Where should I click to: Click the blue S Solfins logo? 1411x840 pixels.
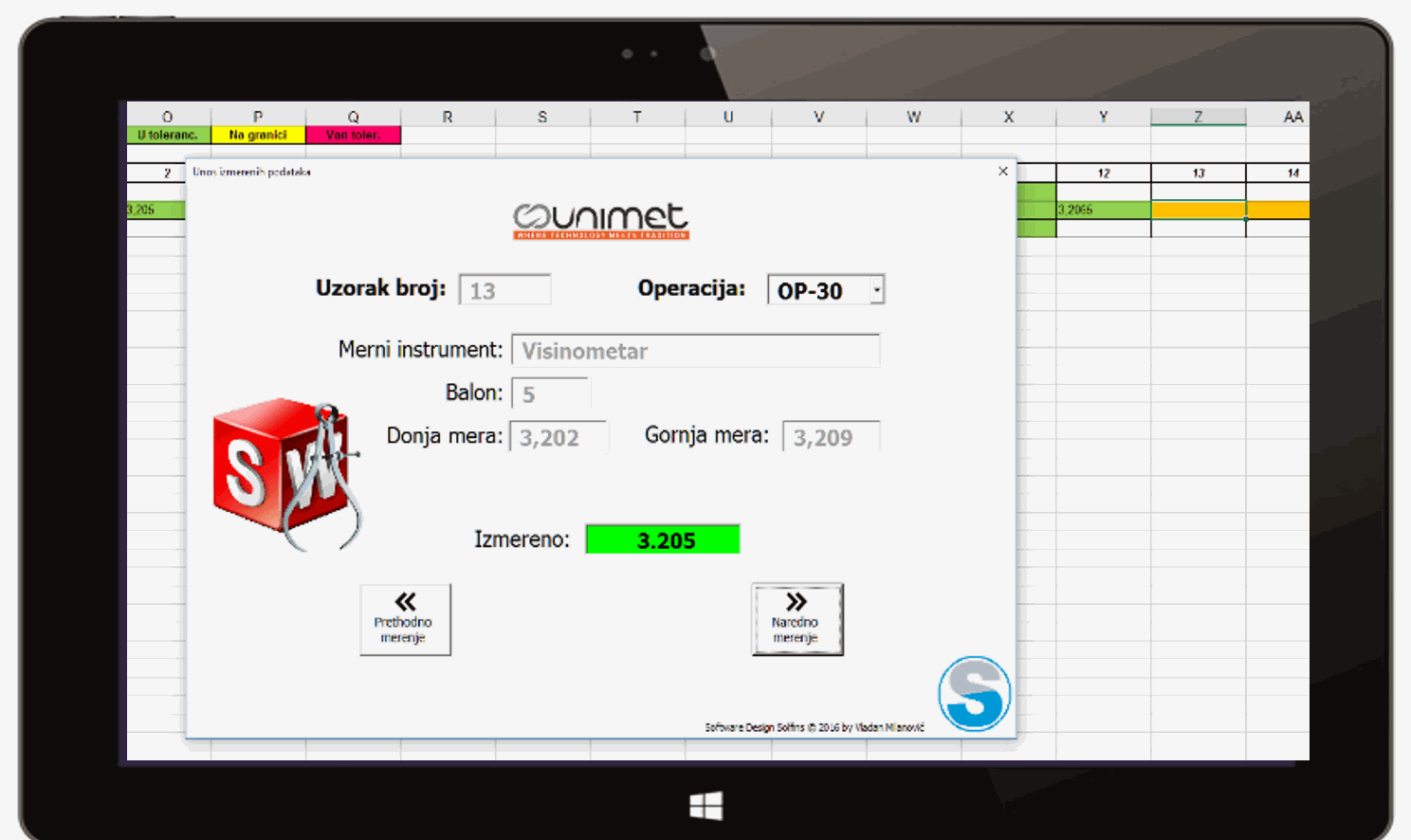pyautogui.click(x=974, y=694)
